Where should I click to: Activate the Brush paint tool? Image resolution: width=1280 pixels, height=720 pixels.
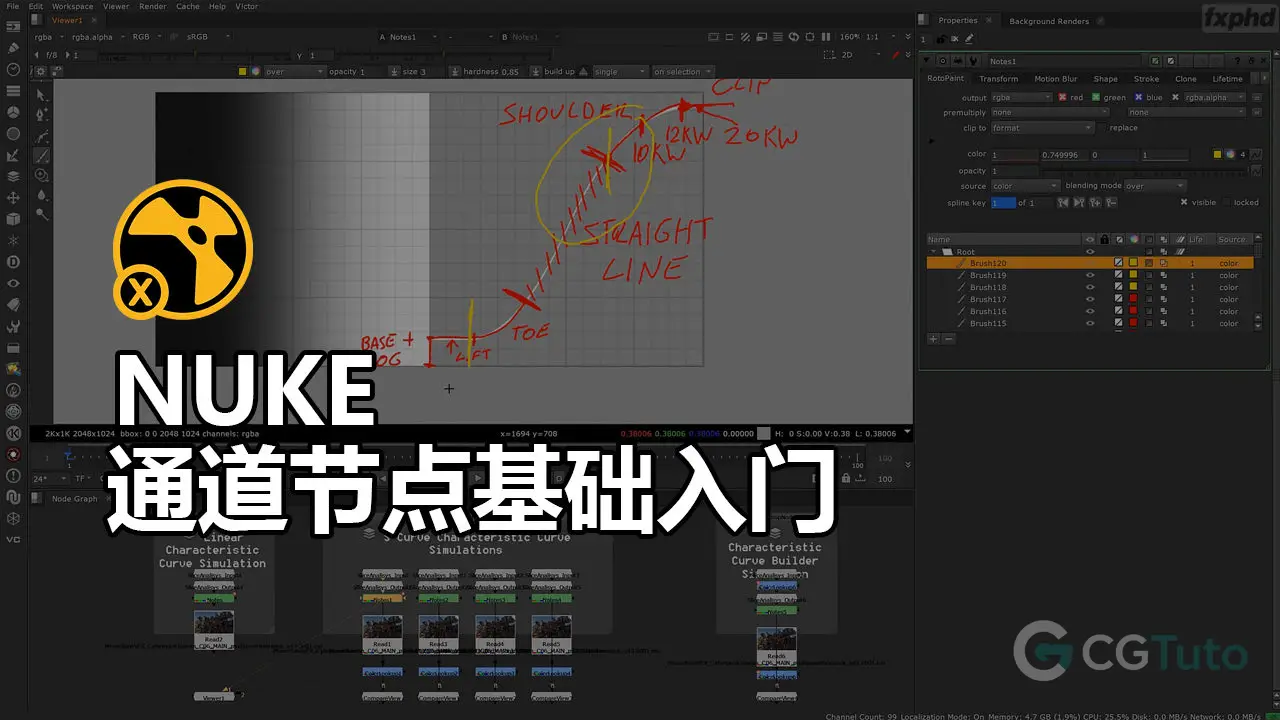pos(42,155)
